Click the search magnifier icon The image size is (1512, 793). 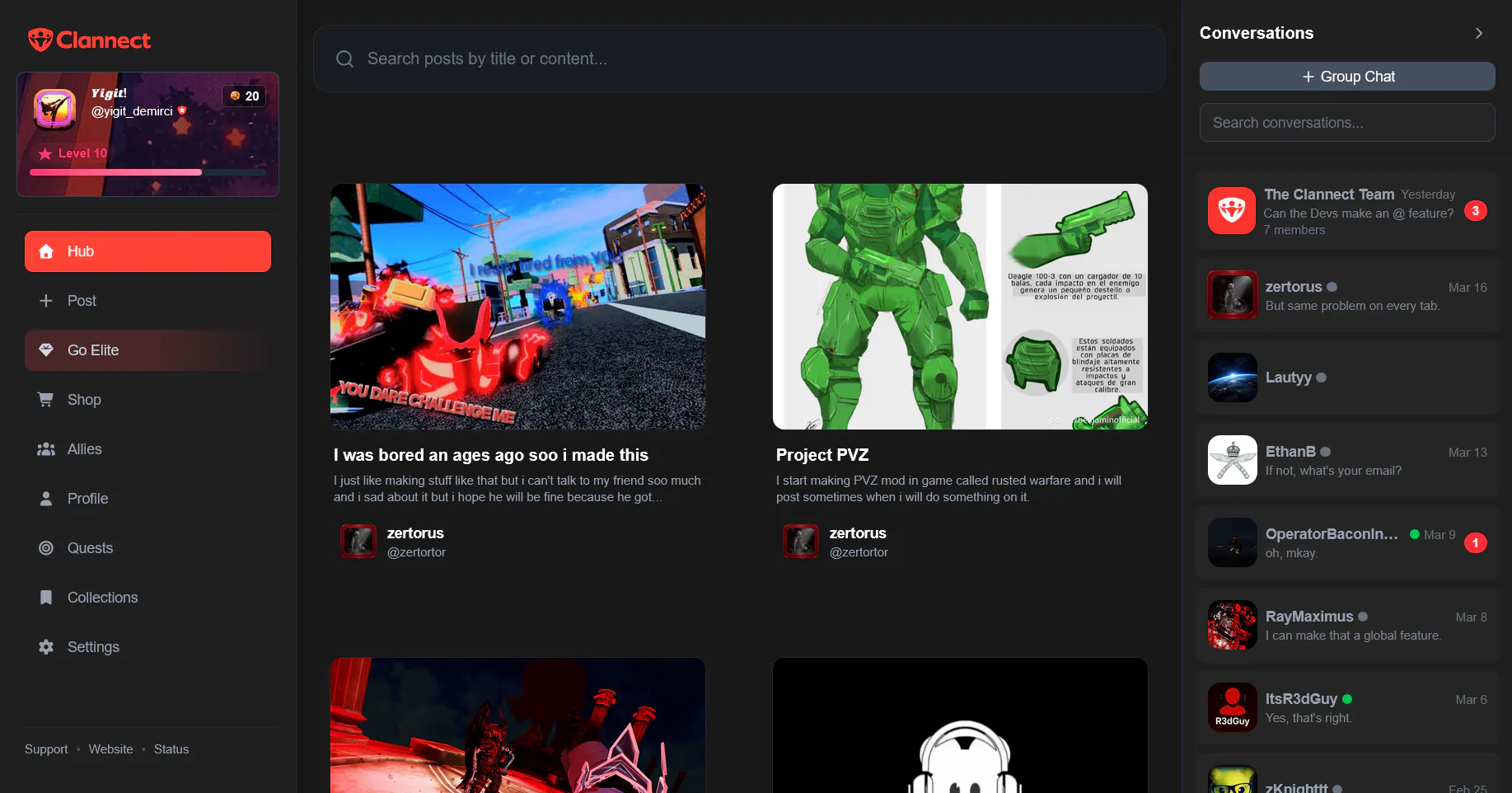pos(345,59)
